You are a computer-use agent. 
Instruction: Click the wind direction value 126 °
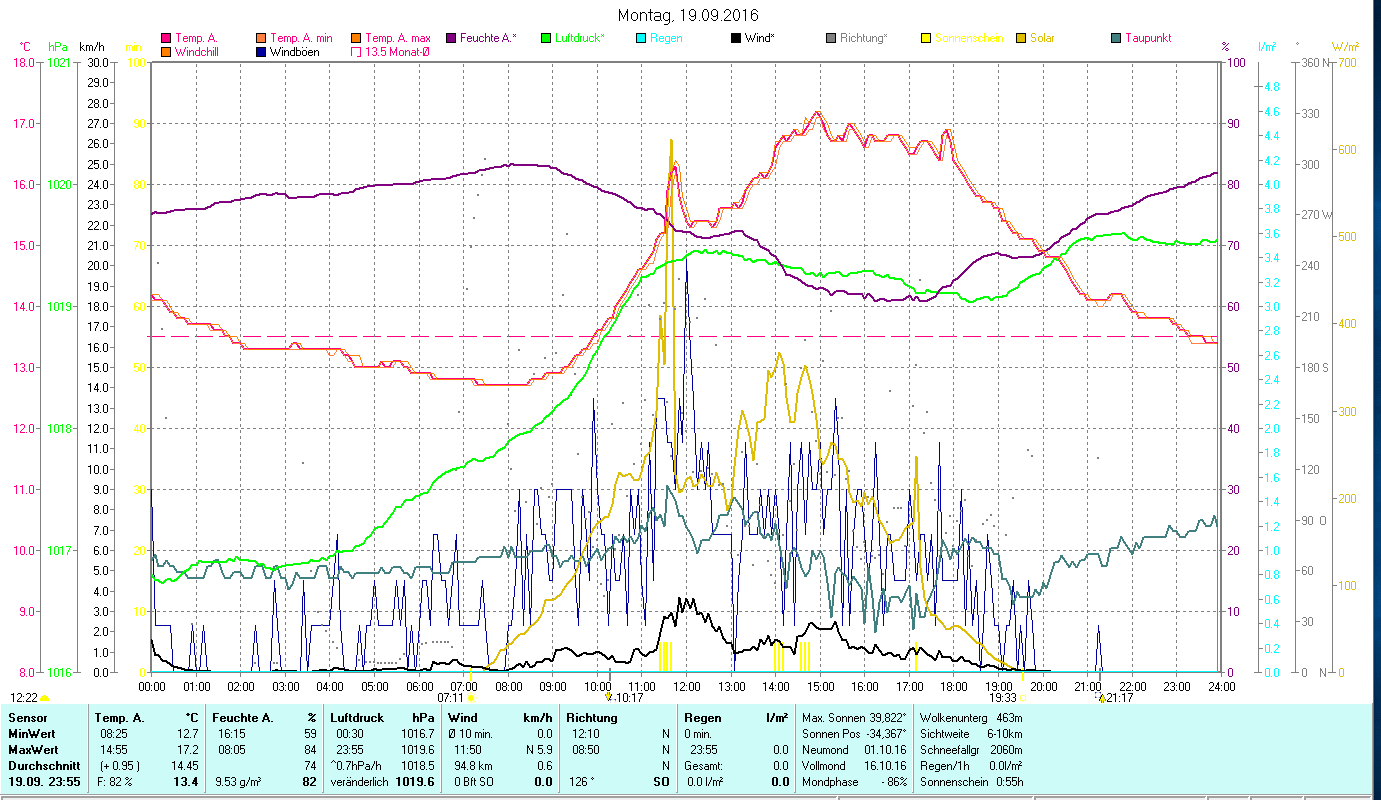(581, 781)
